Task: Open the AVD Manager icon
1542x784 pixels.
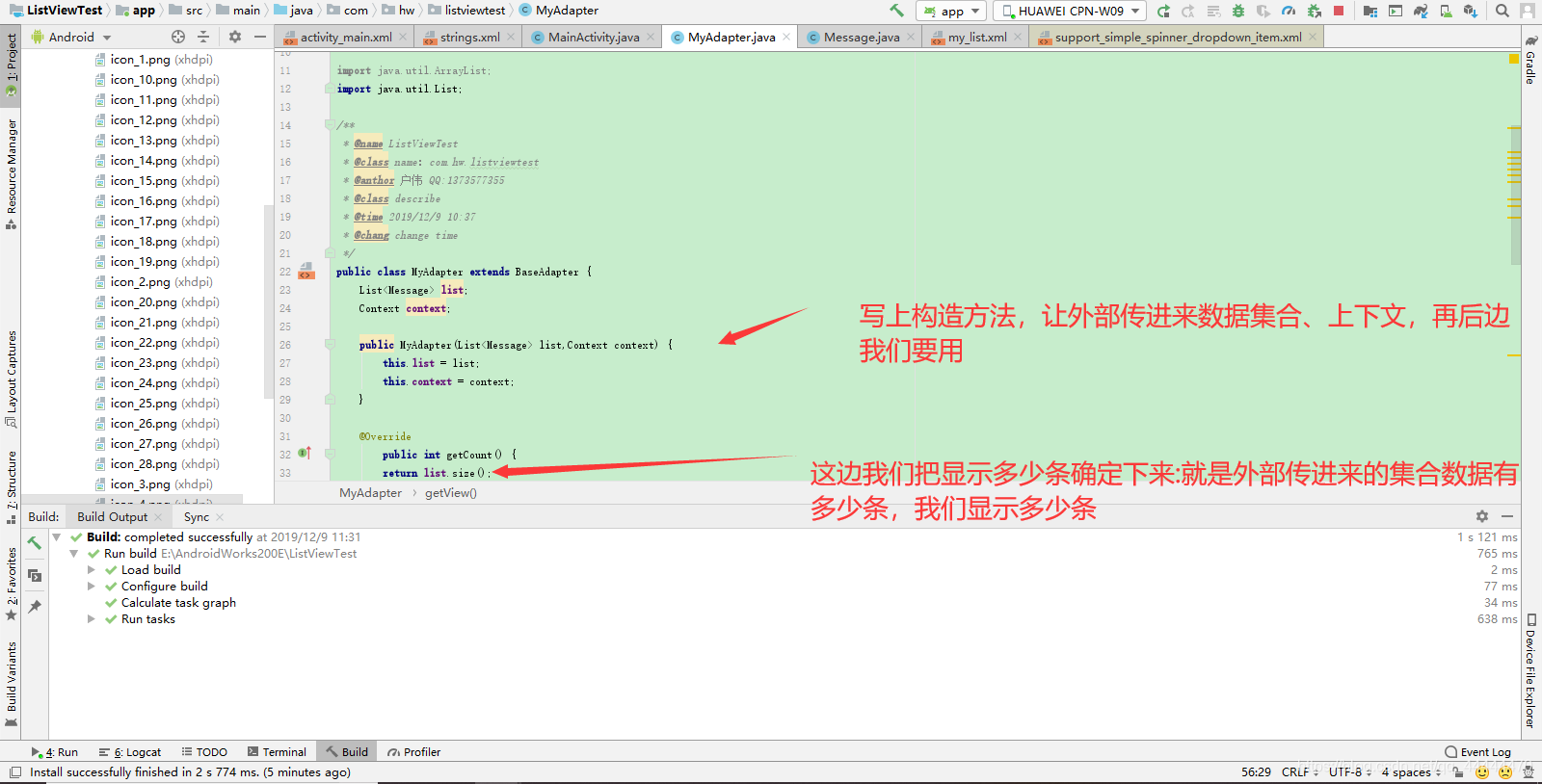Action: pyautogui.click(x=1446, y=11)
